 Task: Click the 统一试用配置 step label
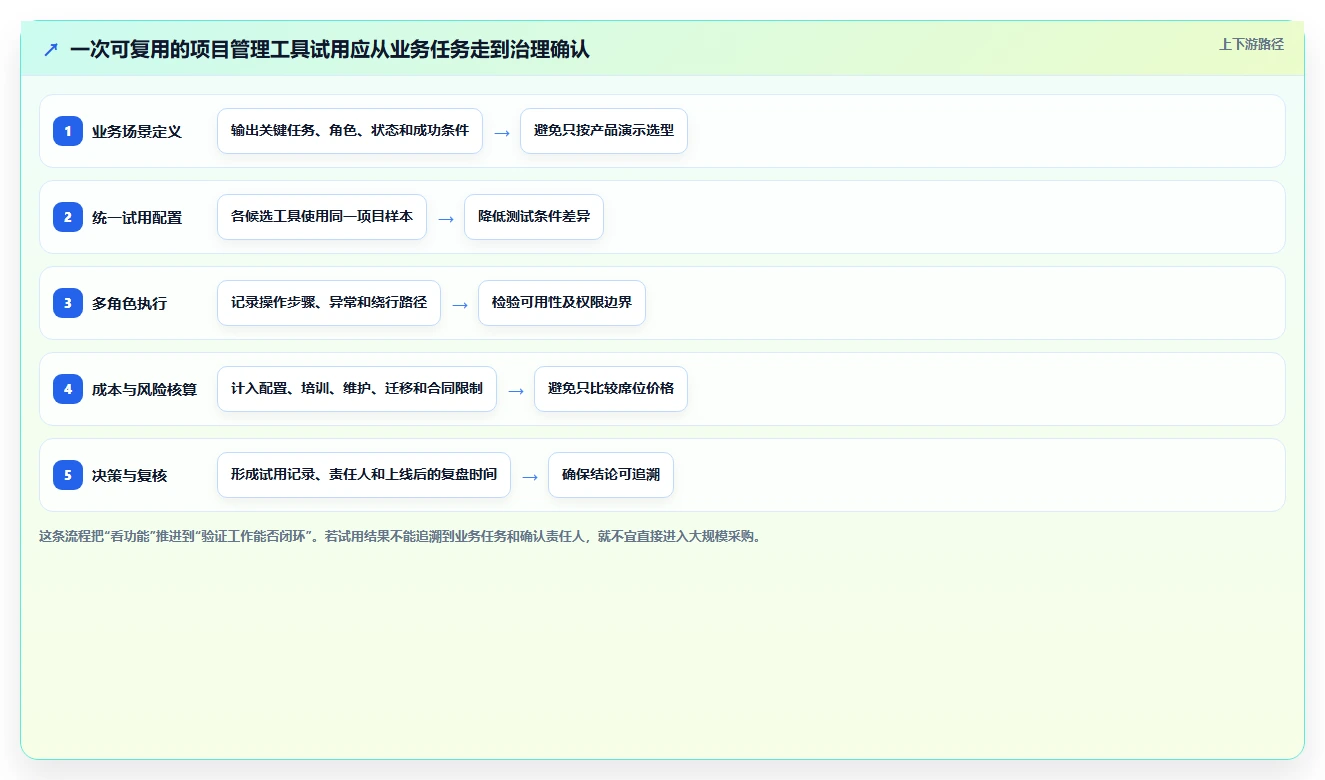[137, 218]
